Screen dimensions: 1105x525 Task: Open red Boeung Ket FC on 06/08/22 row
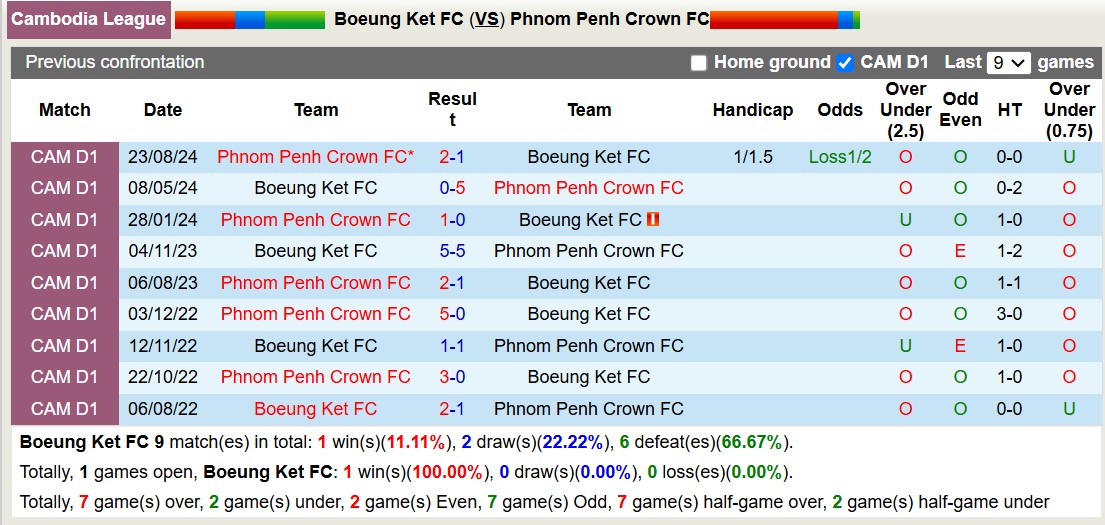(316, 409)
